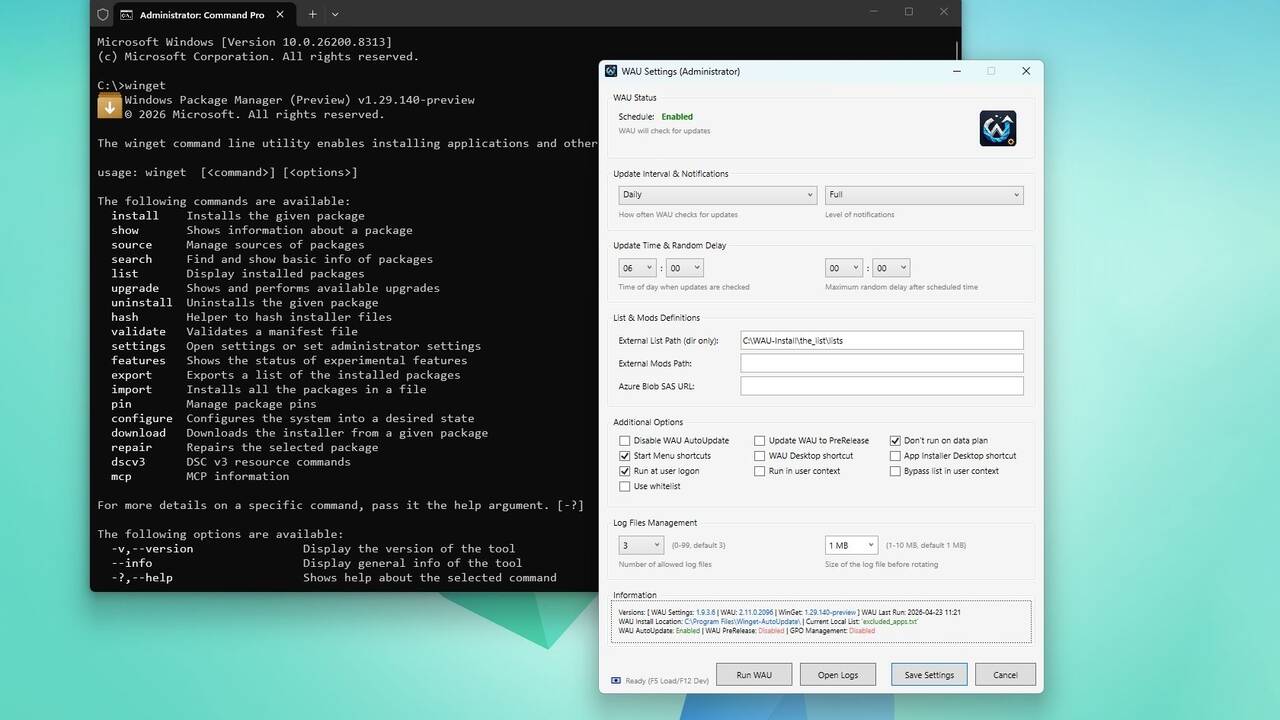Click the admin shield icon in Terminal
The image size is (1280, 720).
click(x=102, y=15)
